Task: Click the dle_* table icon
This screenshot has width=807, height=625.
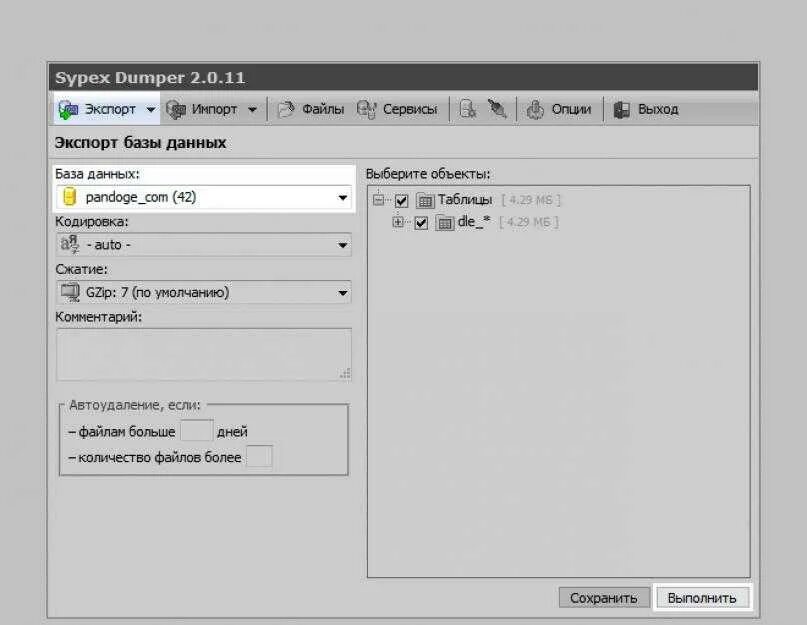Action: pyautogui.click(x=445, y=223)
